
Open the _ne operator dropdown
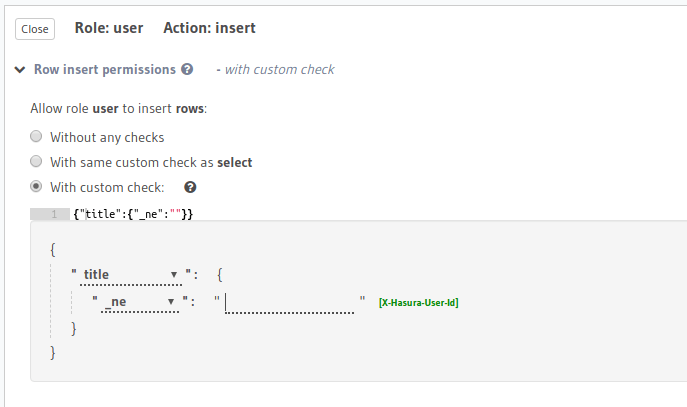(x=138, y=300)
